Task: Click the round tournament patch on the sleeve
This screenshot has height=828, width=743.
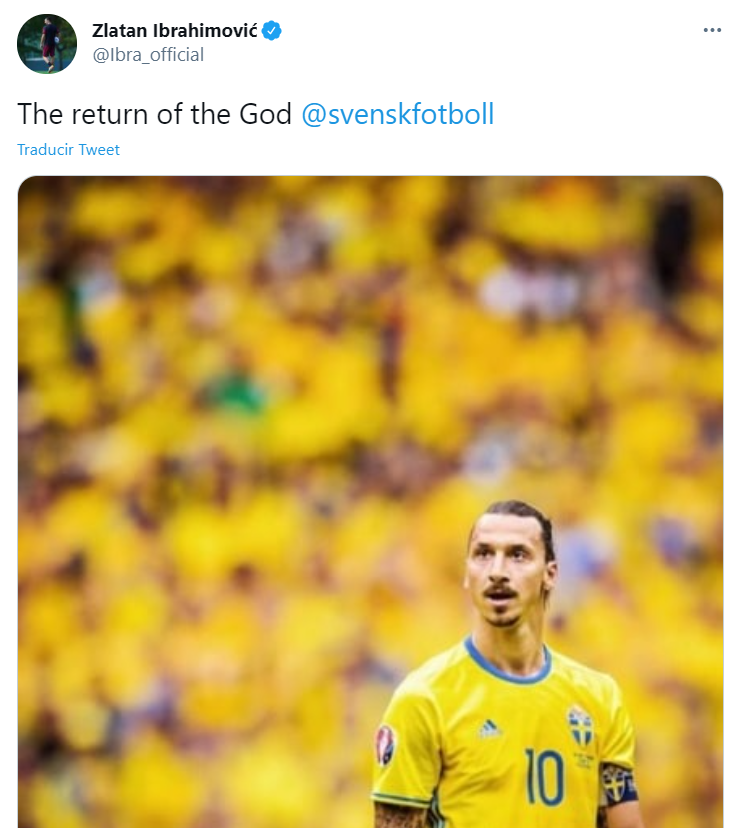Action: coord(385,745)
